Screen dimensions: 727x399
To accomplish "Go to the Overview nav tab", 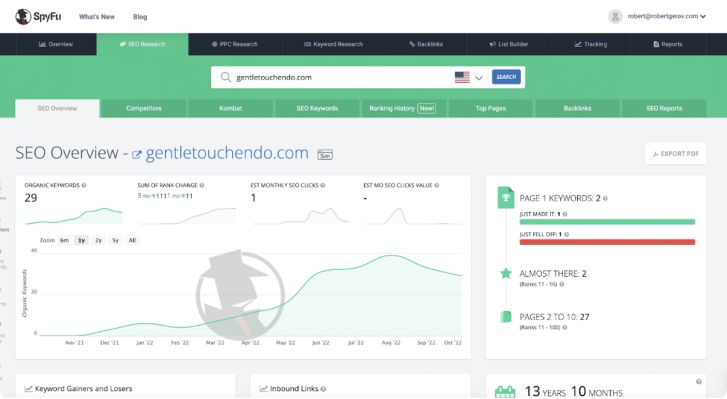I will point(56,44).
